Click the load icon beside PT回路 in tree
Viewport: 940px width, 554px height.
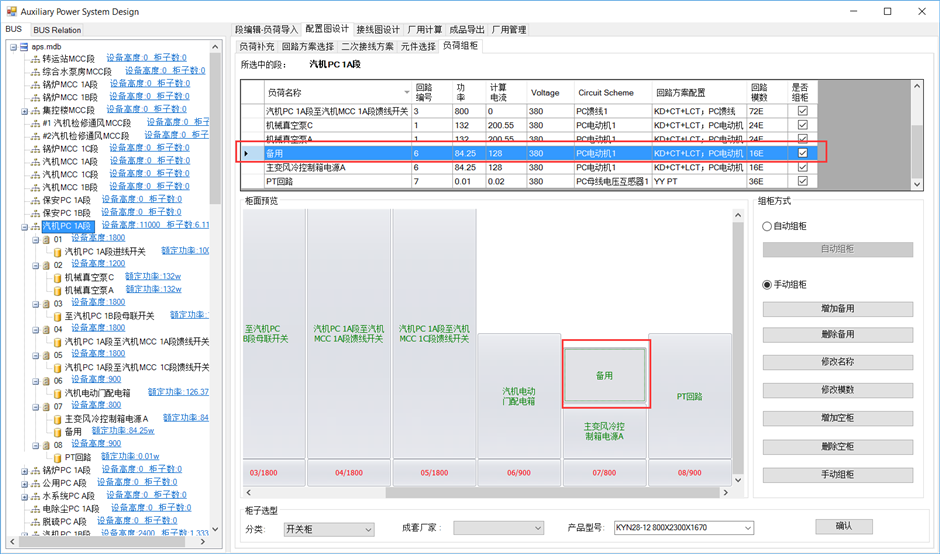[x=58, y=457]
